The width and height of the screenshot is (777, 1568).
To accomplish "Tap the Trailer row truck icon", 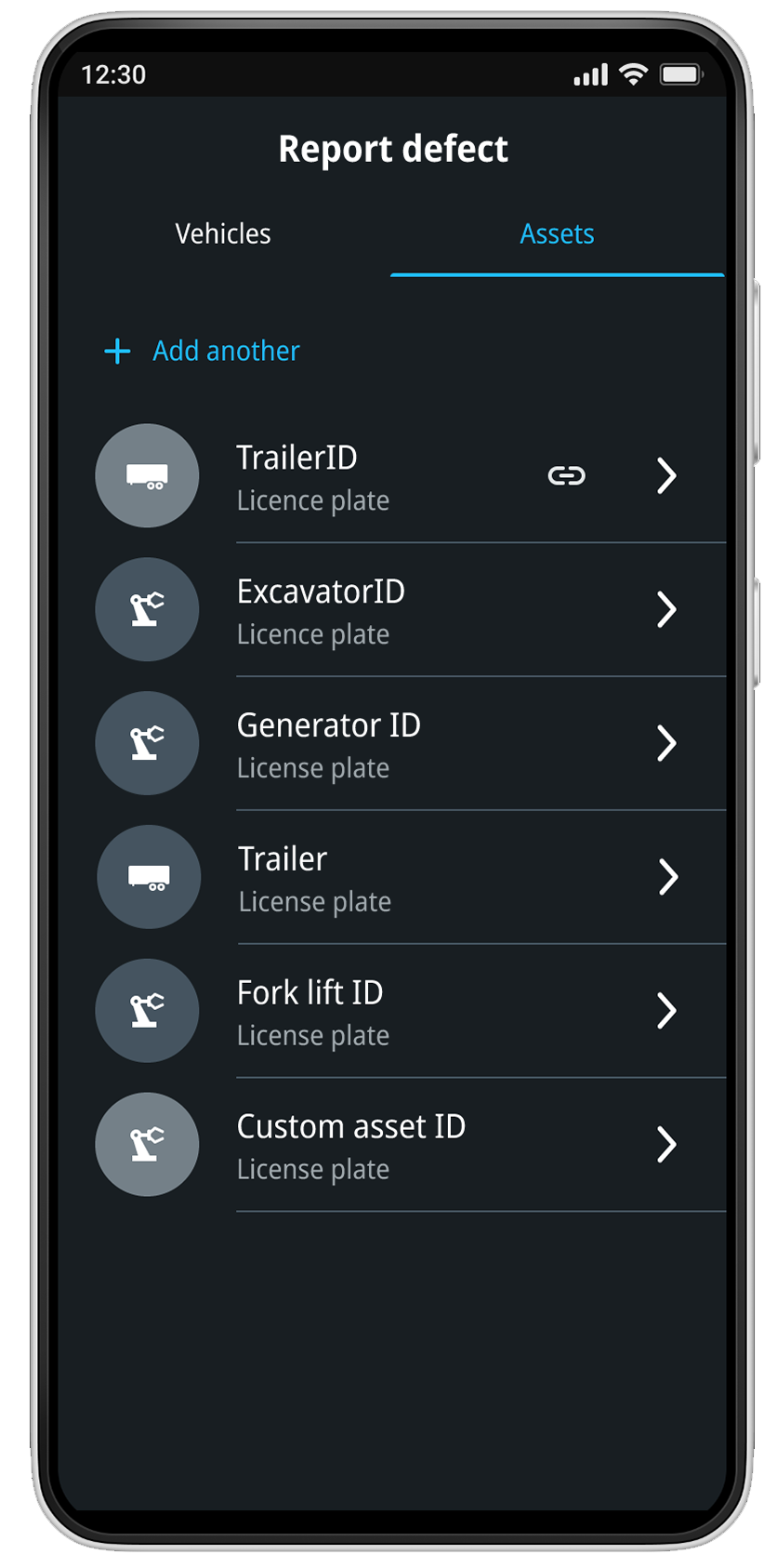I will 149,877.
